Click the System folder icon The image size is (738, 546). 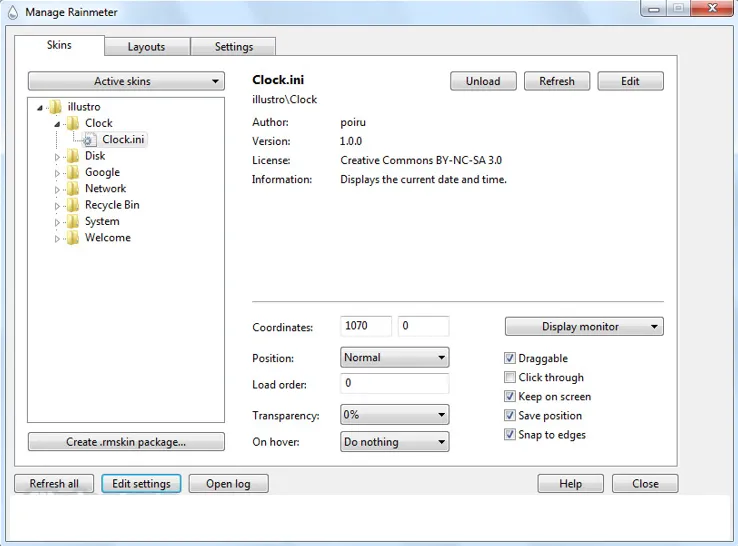[x=73, y=221]
